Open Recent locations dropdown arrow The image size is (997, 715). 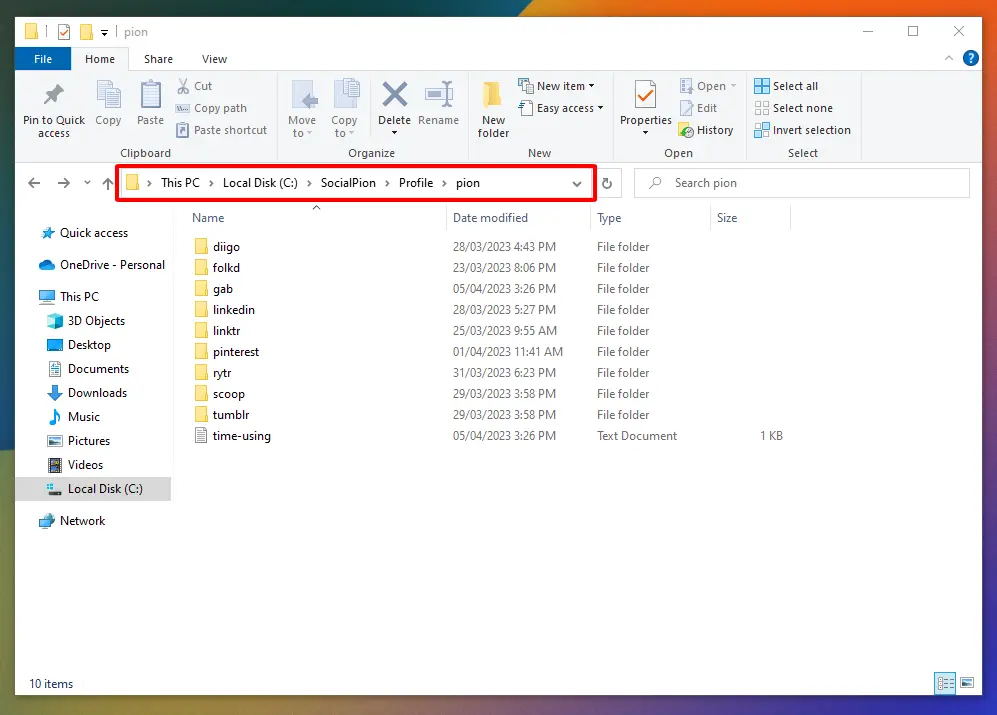click(87, 183)
